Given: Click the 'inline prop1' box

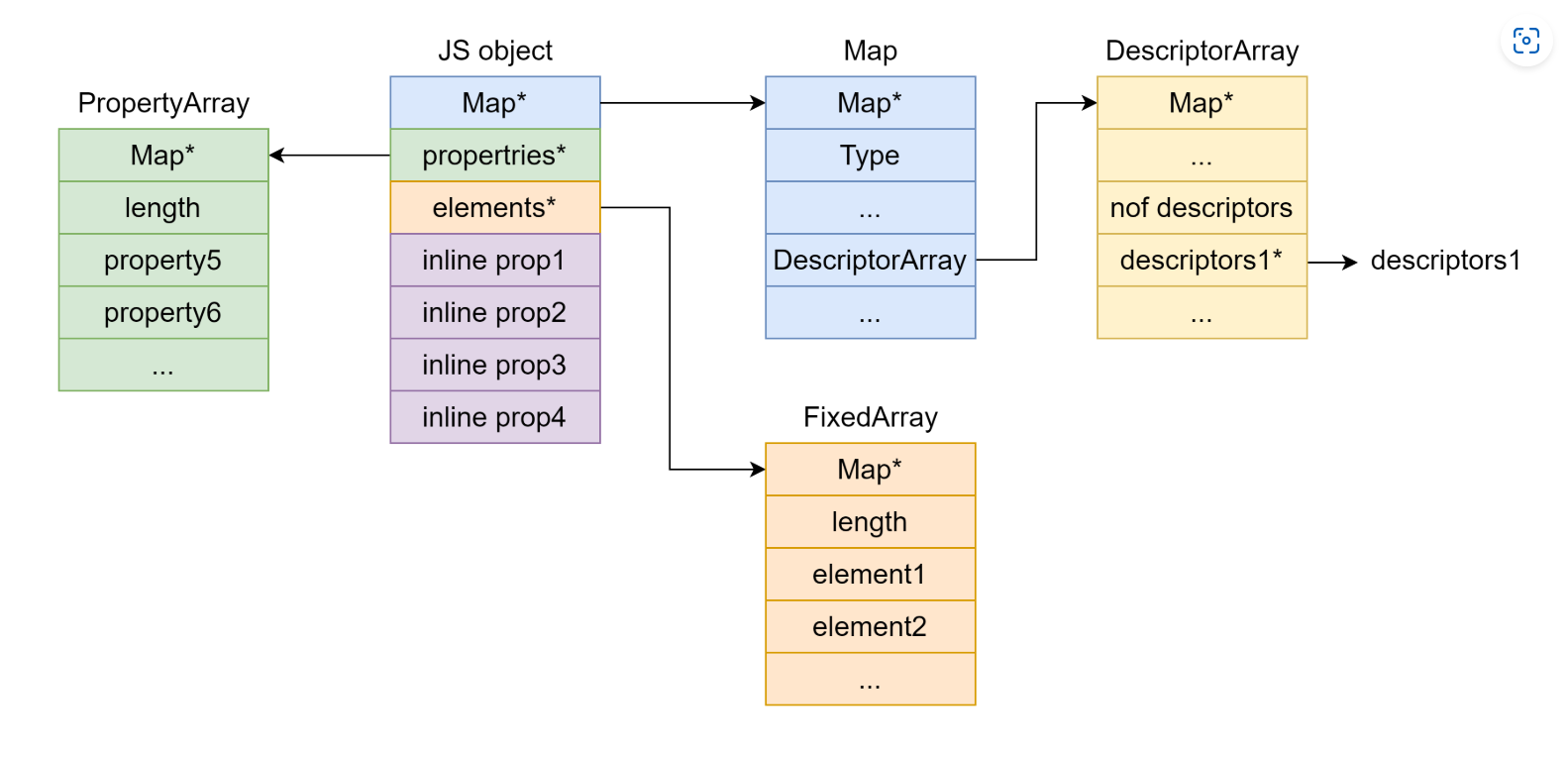Looking at the screenshot, I should (x=494, y=261).
